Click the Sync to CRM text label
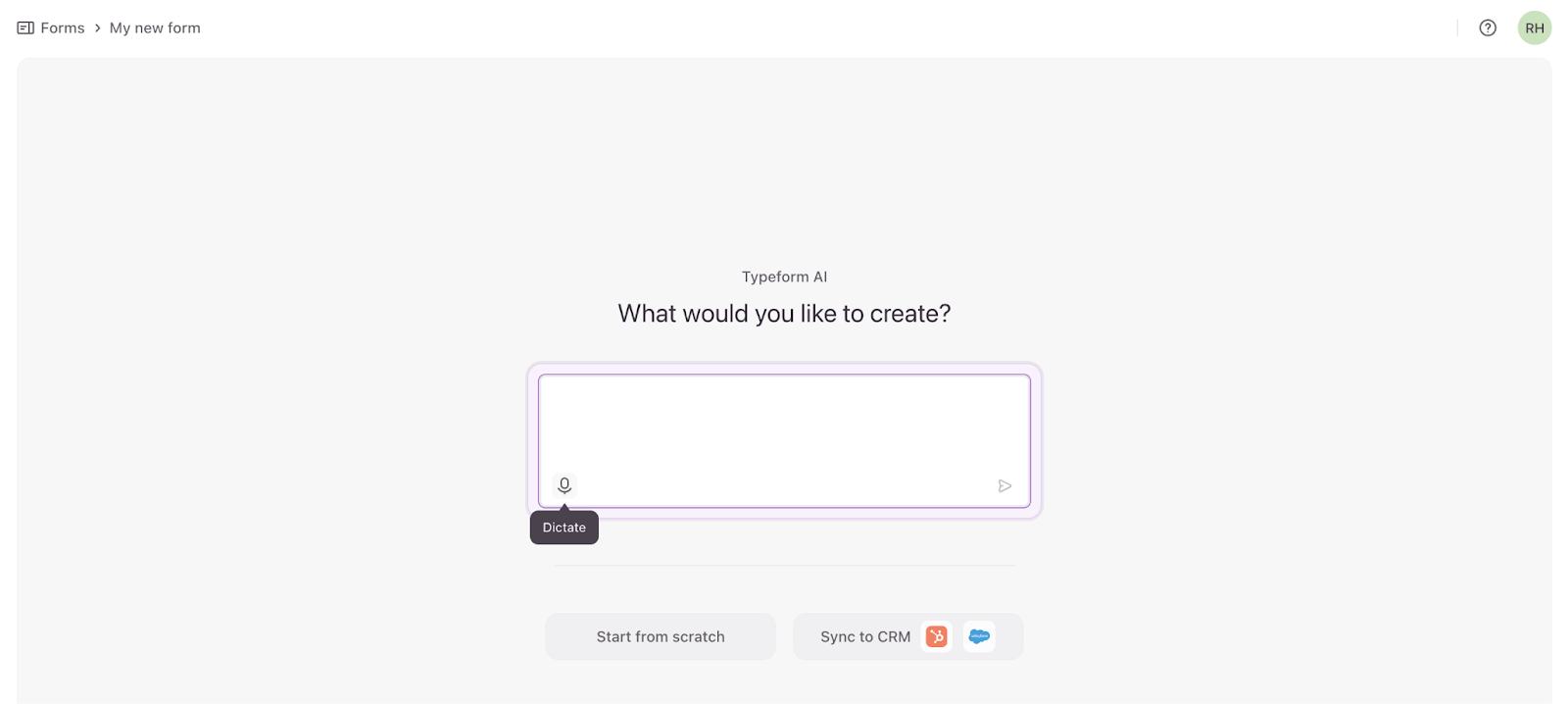The width and height of the screenshot is (1568, 704). tap(865, 636)
